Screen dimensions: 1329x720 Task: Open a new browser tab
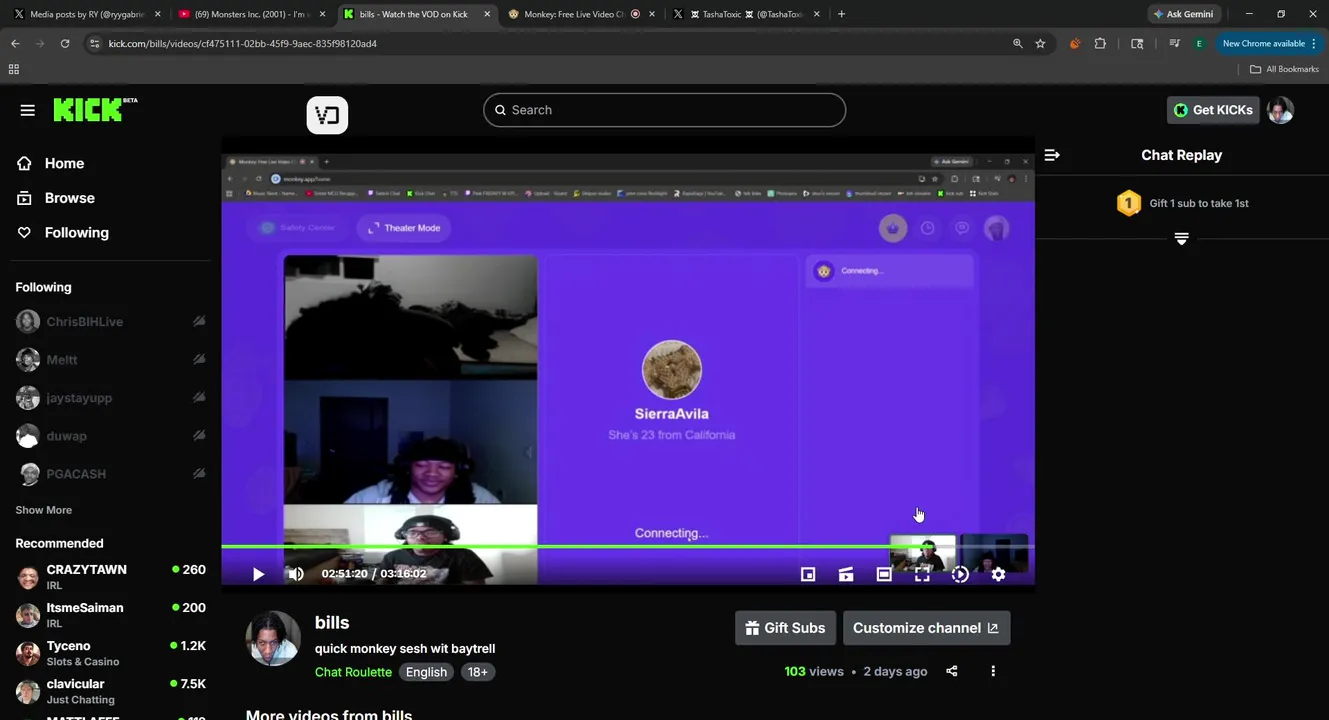841,14
